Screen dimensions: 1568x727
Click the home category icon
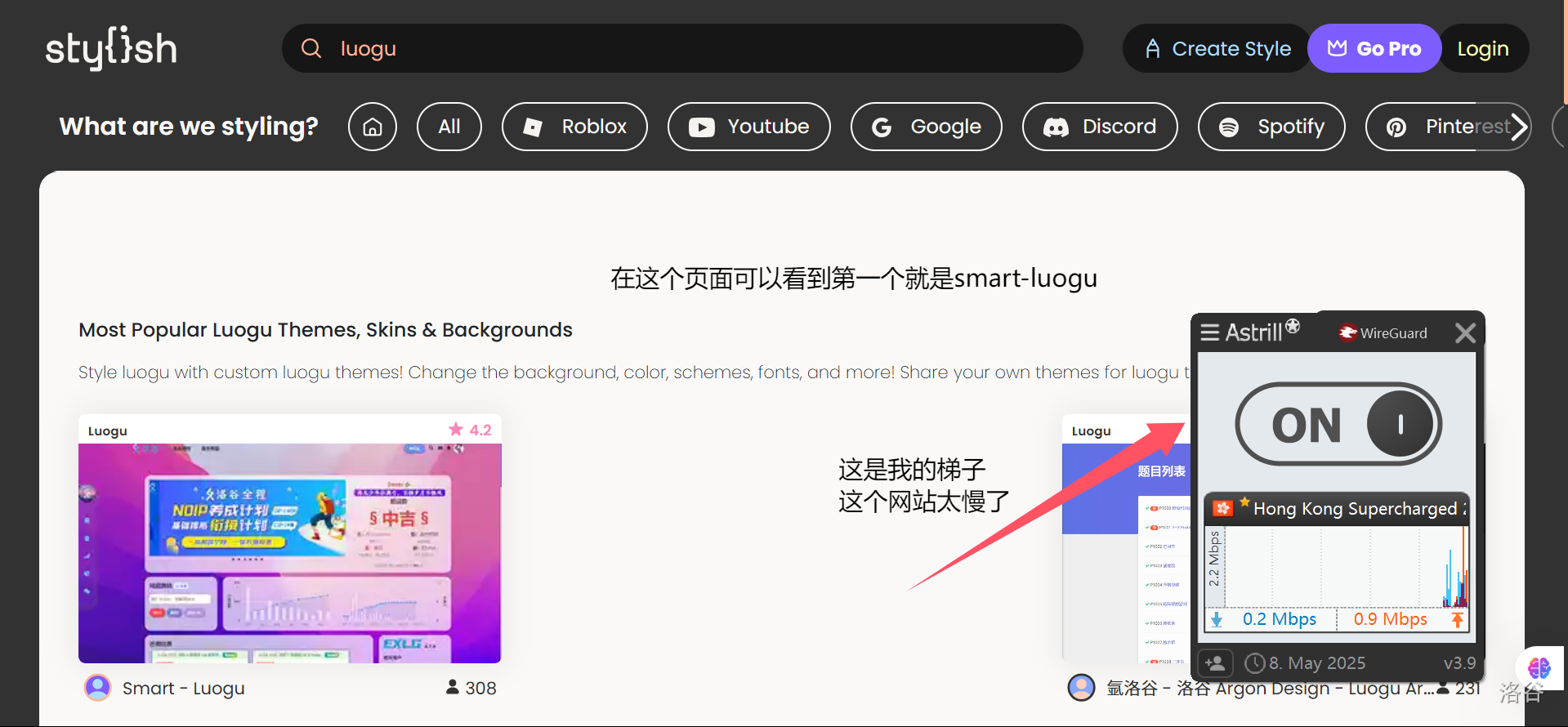pyautogui.click(x=373, y=127)
